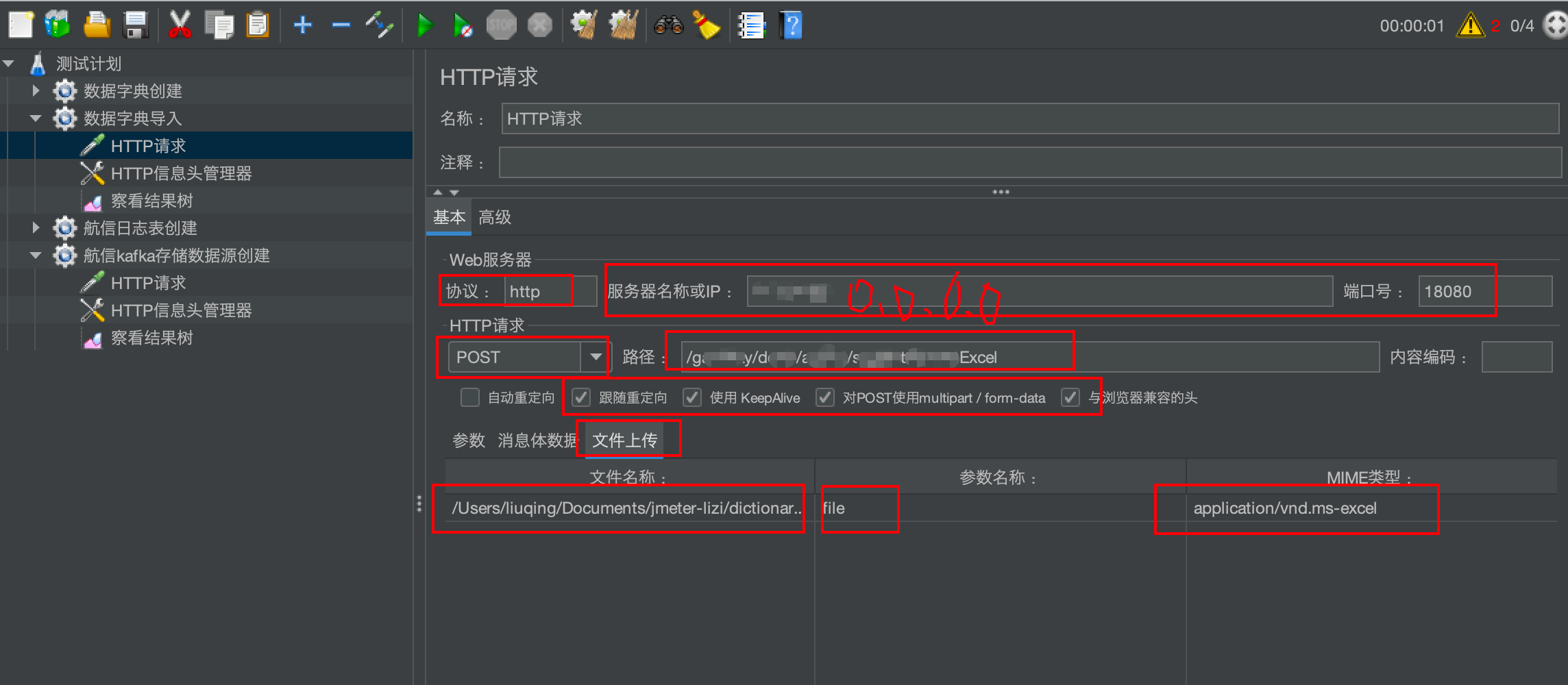Collapse the 数据字典导入 tree node
The image size is (1568, 685).
coord(35,118)
